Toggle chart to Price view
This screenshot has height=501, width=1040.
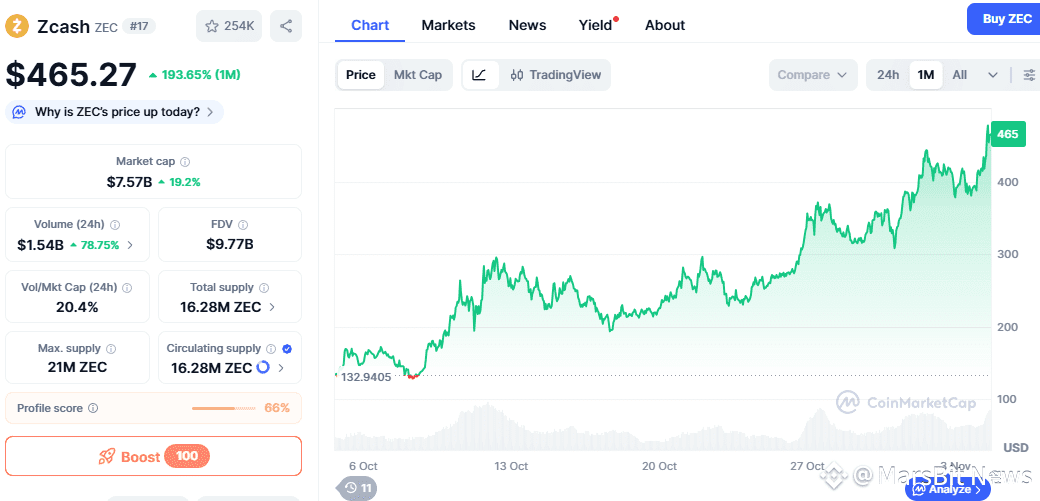pos(361,75)
